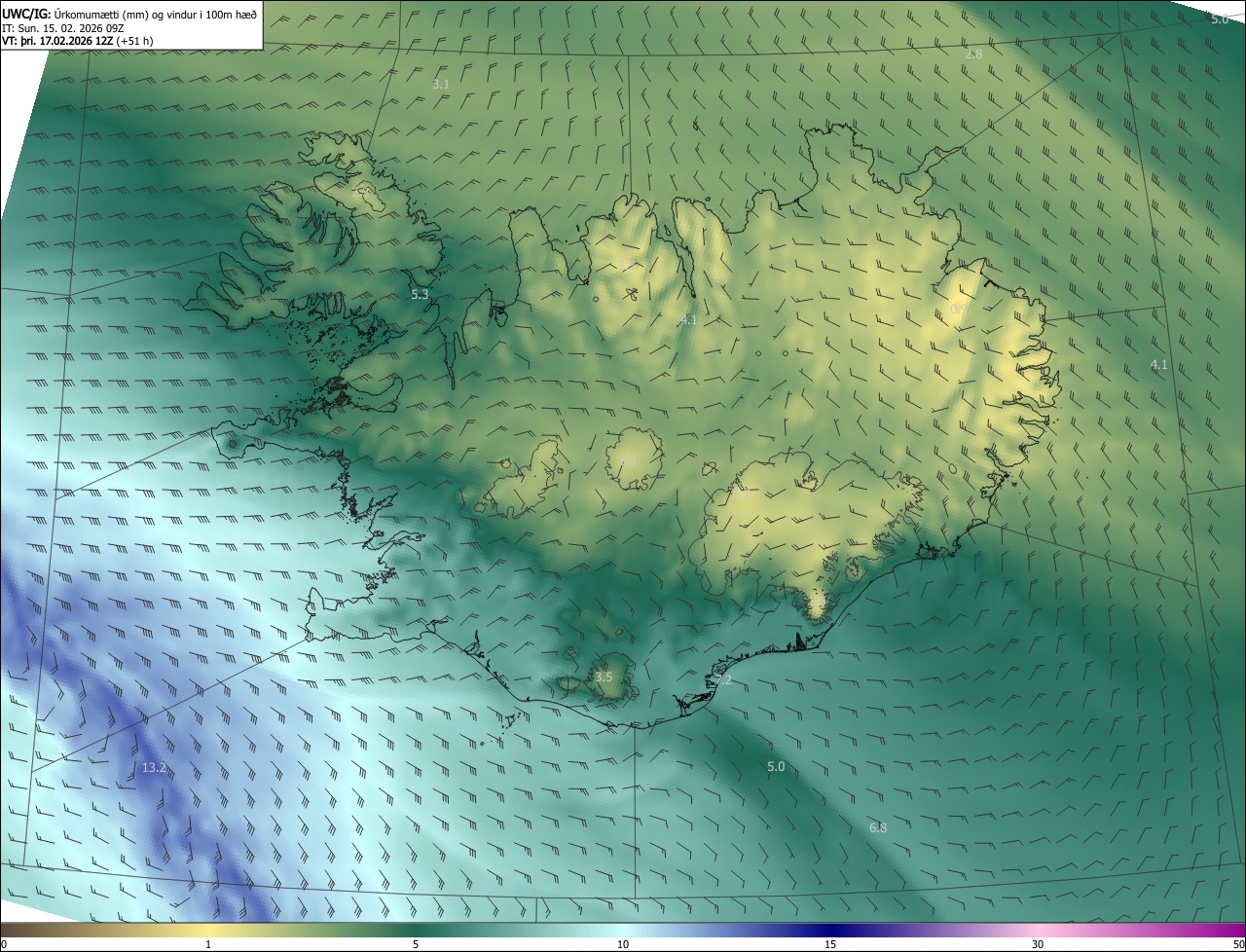Click the colorbar tick label 50
This screenshot has height=952, width=1246.
click(1239, 945)
